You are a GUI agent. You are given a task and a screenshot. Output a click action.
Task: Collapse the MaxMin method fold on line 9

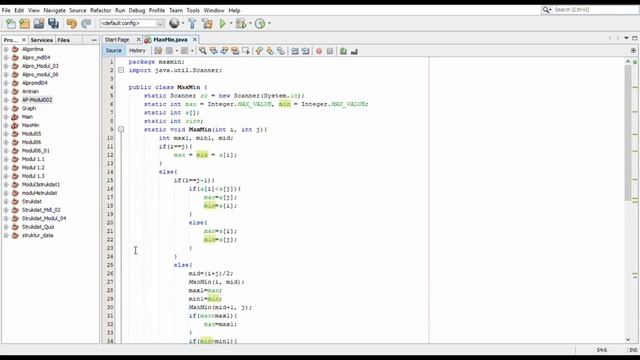pos(121,129)
